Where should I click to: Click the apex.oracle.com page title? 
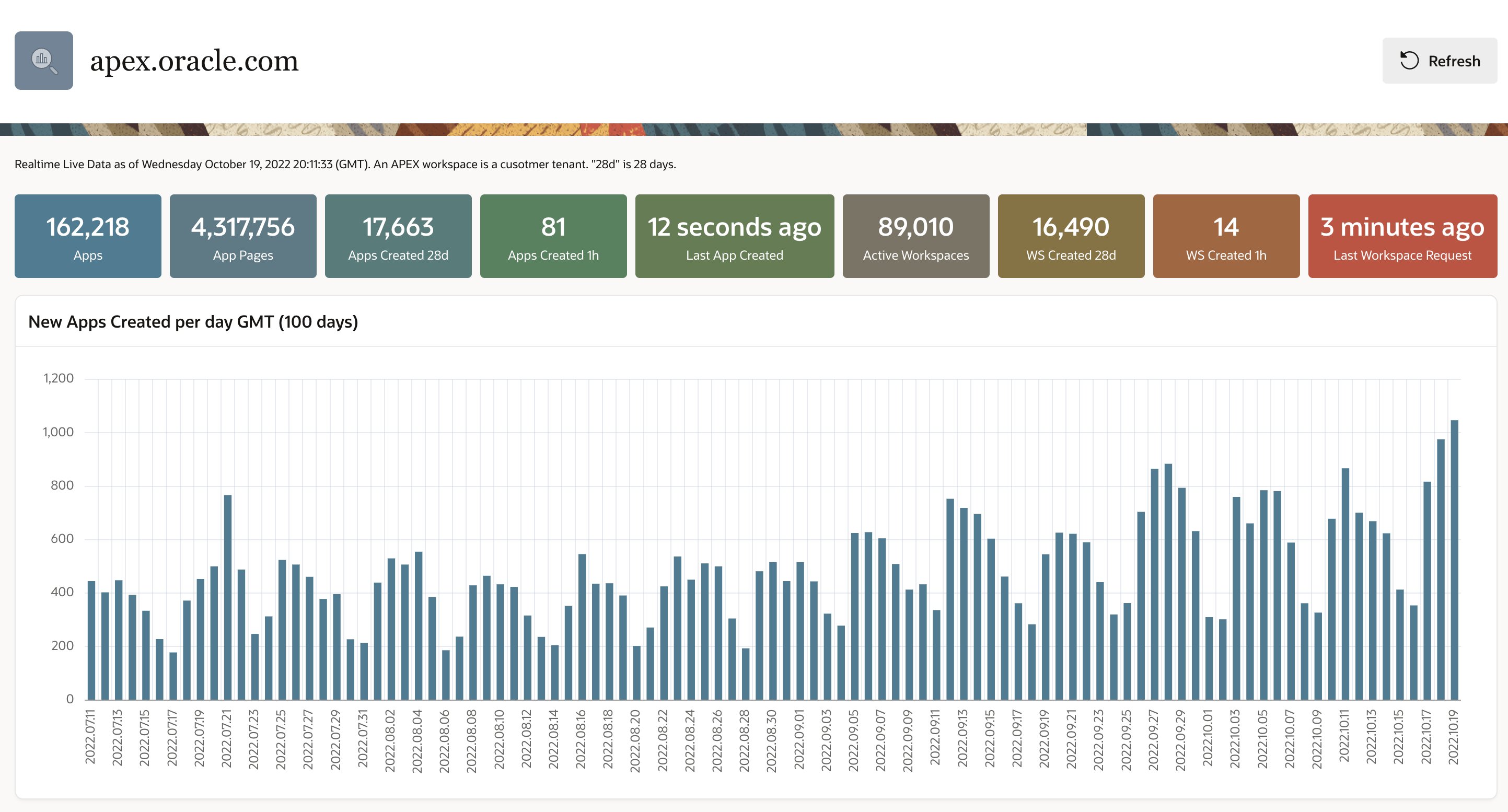coord(194,61)
